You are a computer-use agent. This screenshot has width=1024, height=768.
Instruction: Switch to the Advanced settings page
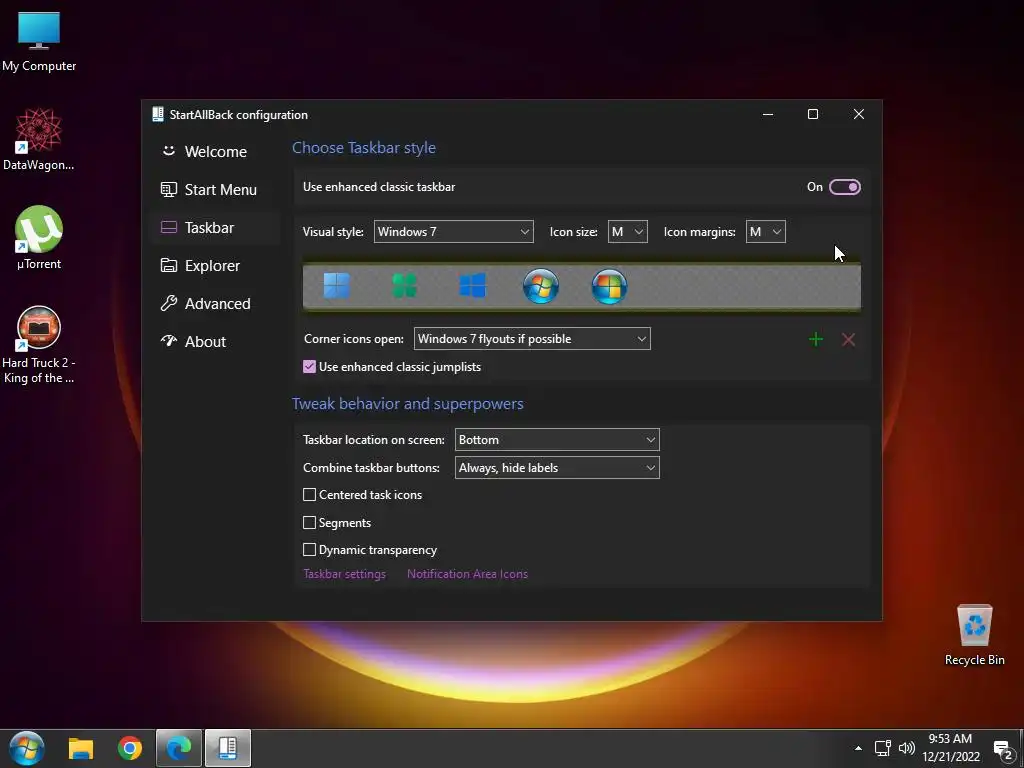[x=215, y=303]
